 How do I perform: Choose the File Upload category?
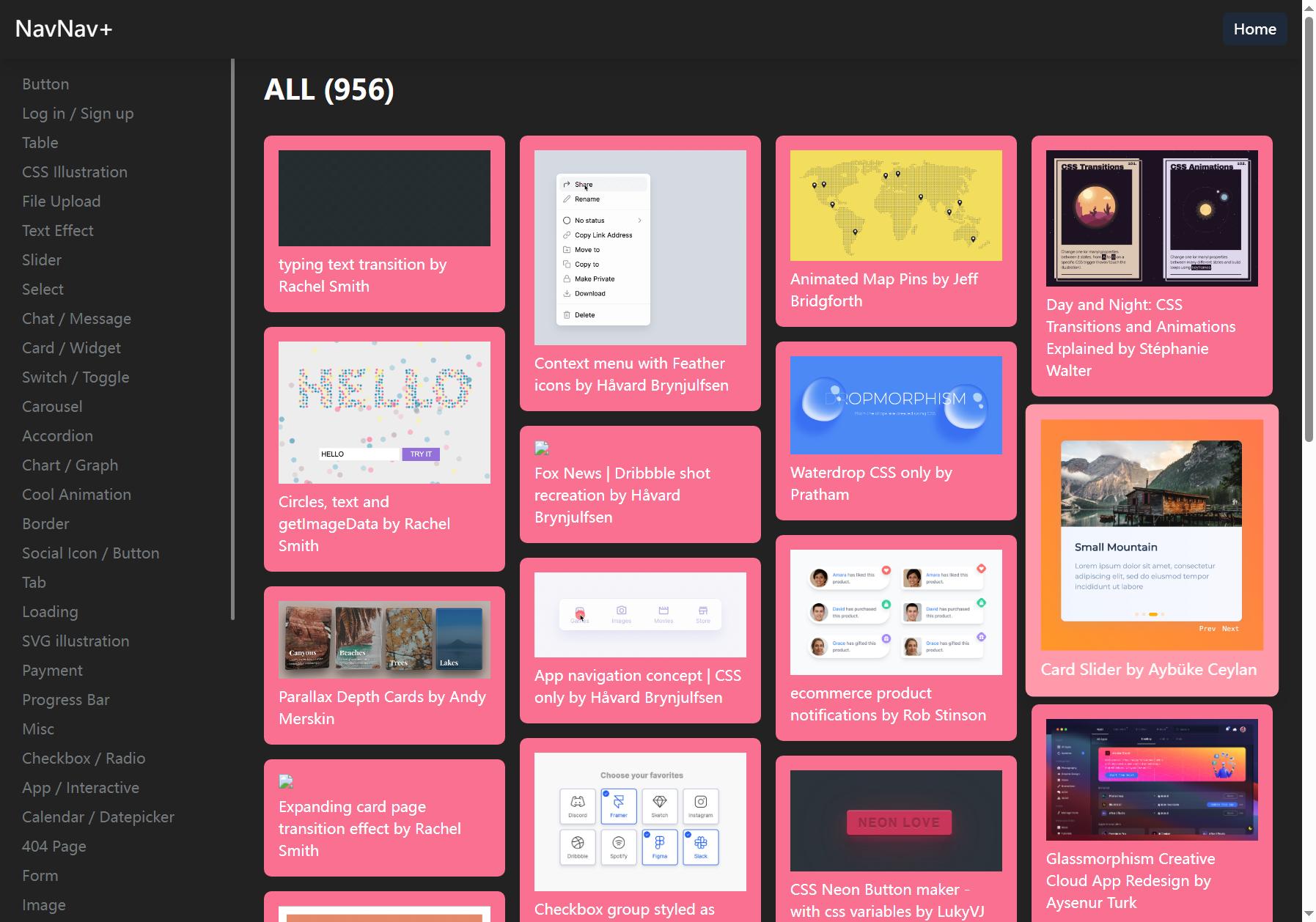click(62, 202)
